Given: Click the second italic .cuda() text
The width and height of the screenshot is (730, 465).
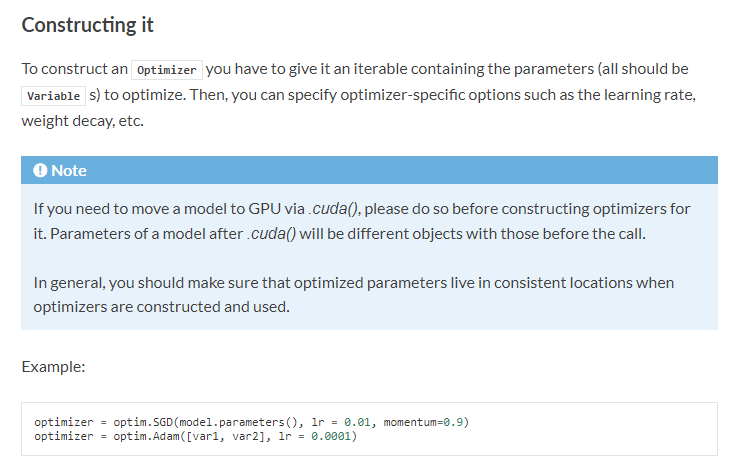Looking at the screenshot, I should pyautogui.click(x=271, y=234).
